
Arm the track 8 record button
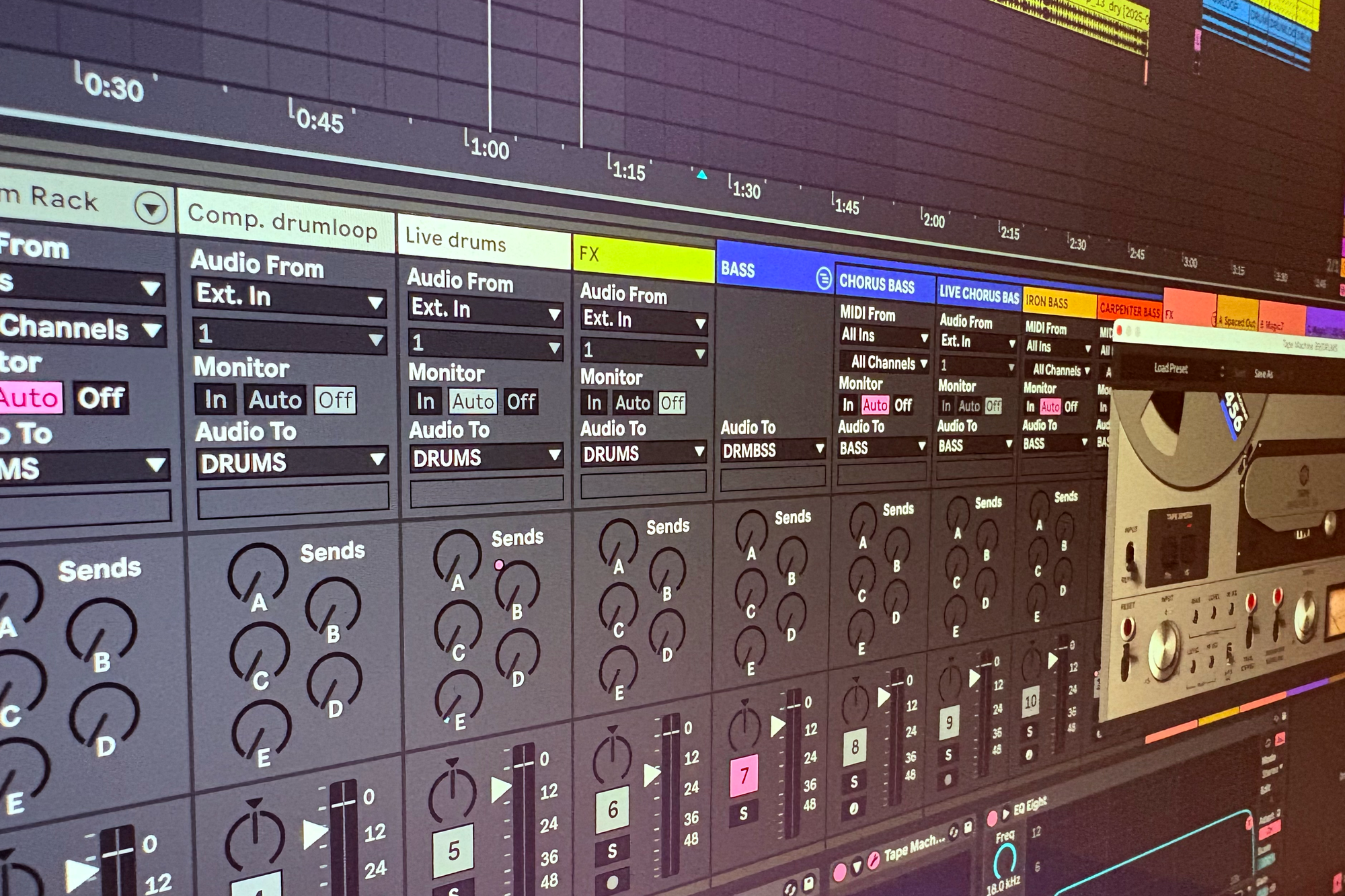click(853, 808)
